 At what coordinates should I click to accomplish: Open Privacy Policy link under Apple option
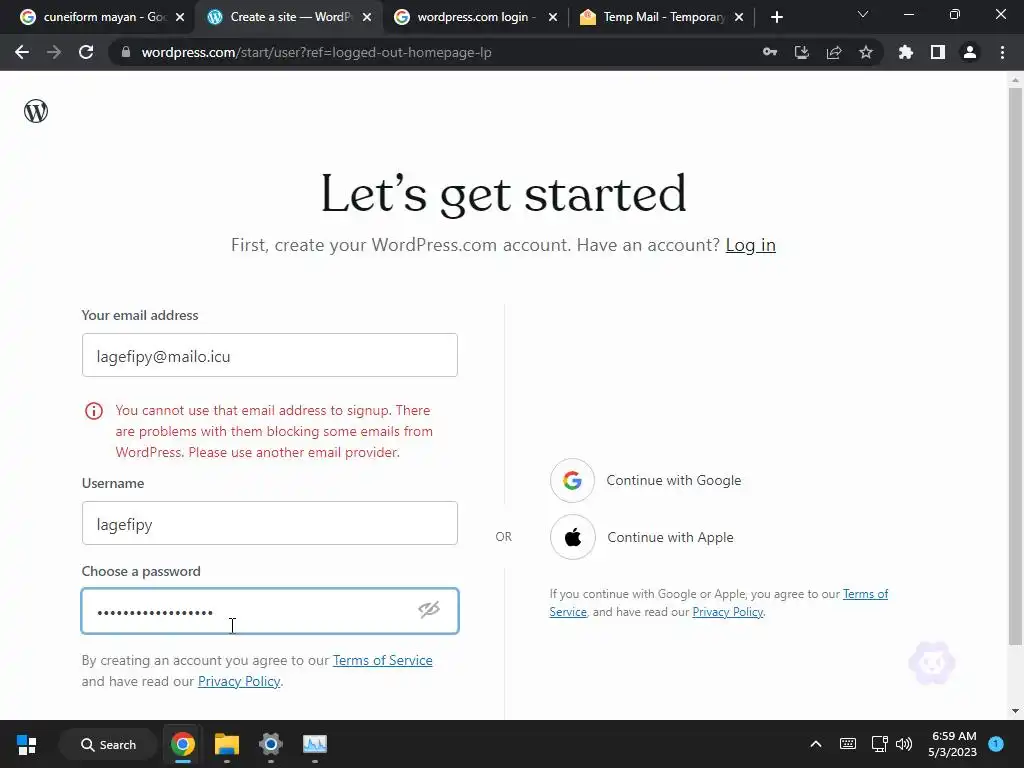[x=728, y=612]
